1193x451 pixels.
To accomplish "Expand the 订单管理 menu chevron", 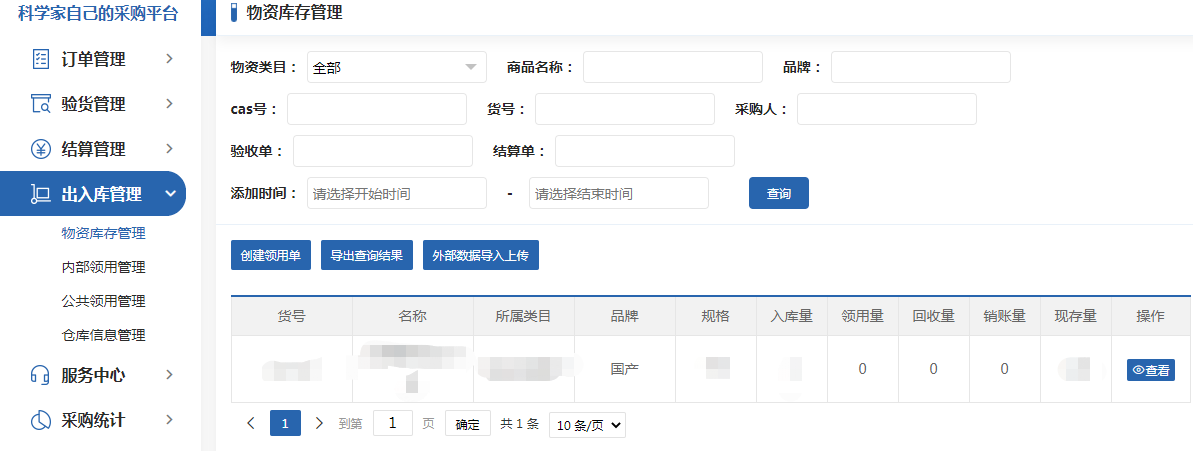I will pyautogui.click(x=169, y=59).
